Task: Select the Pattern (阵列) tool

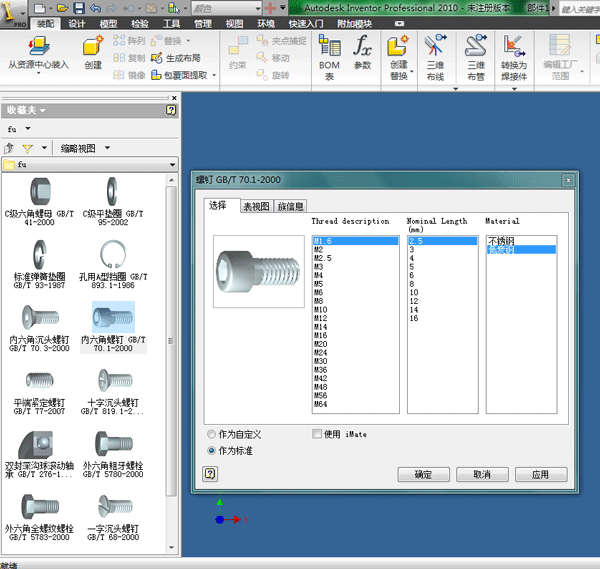Action: 129,40
